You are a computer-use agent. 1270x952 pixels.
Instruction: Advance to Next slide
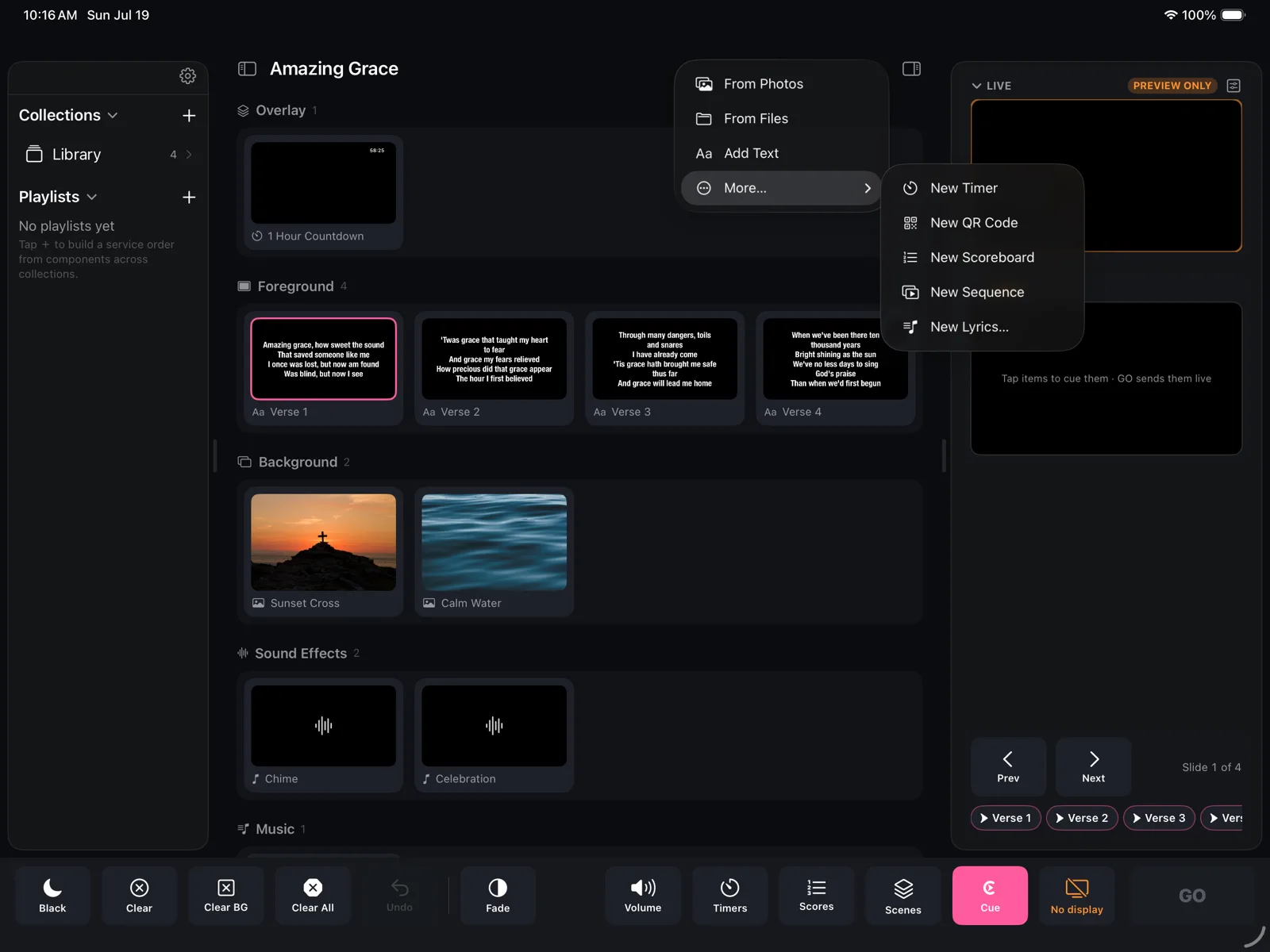tap(1093, 766)
